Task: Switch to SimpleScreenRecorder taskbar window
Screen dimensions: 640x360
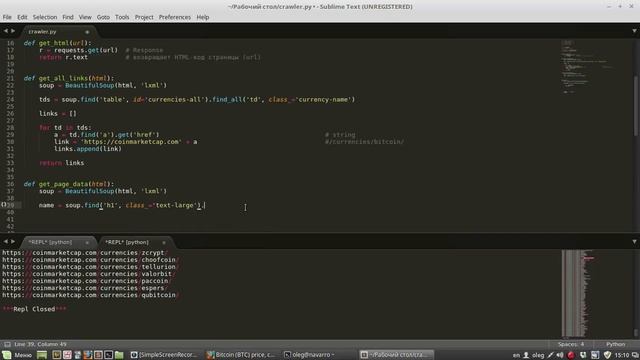Action: click(x=164, y=355)
